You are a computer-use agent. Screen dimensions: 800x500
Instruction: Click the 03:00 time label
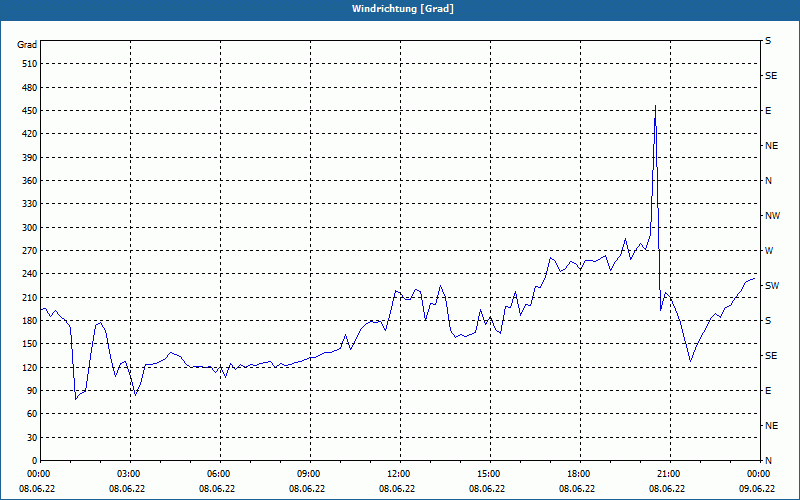click(x=127, y=474)
